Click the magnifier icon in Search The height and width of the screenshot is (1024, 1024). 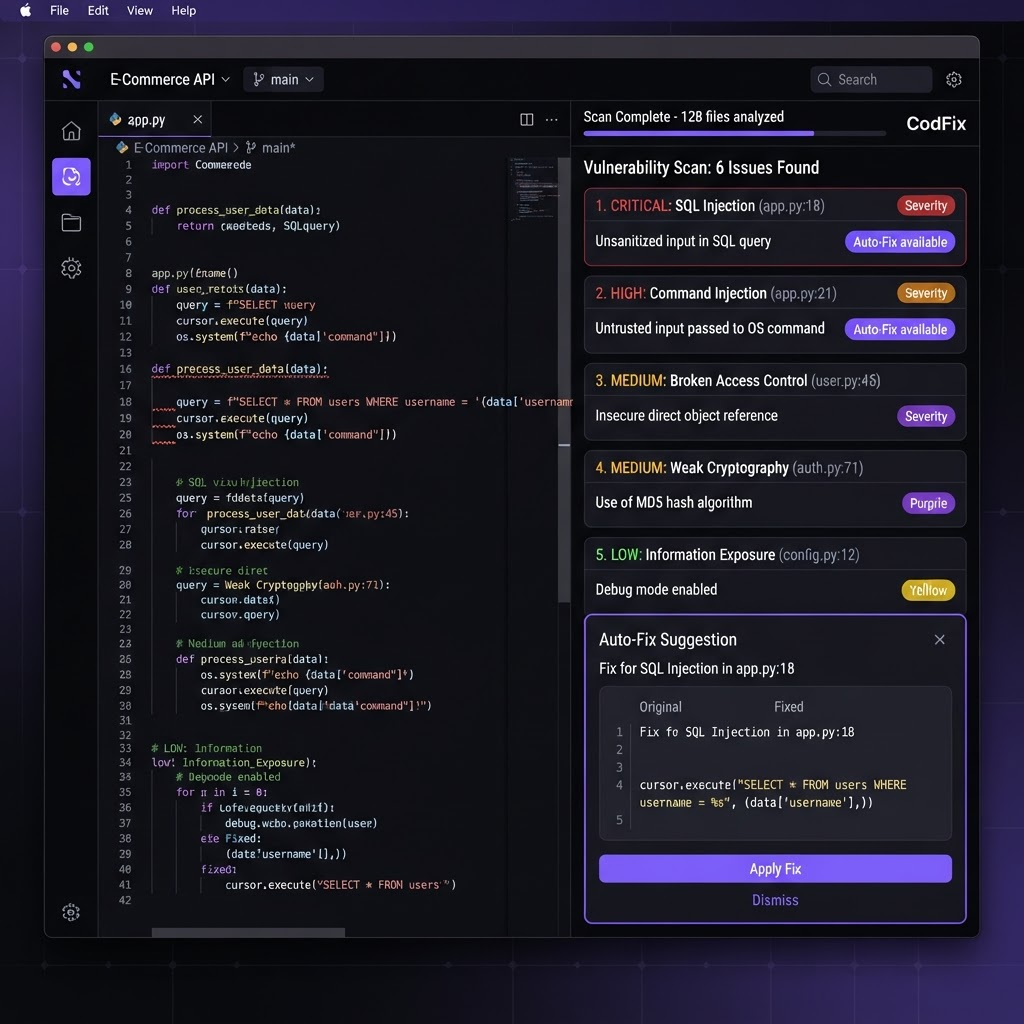[824, 79]
